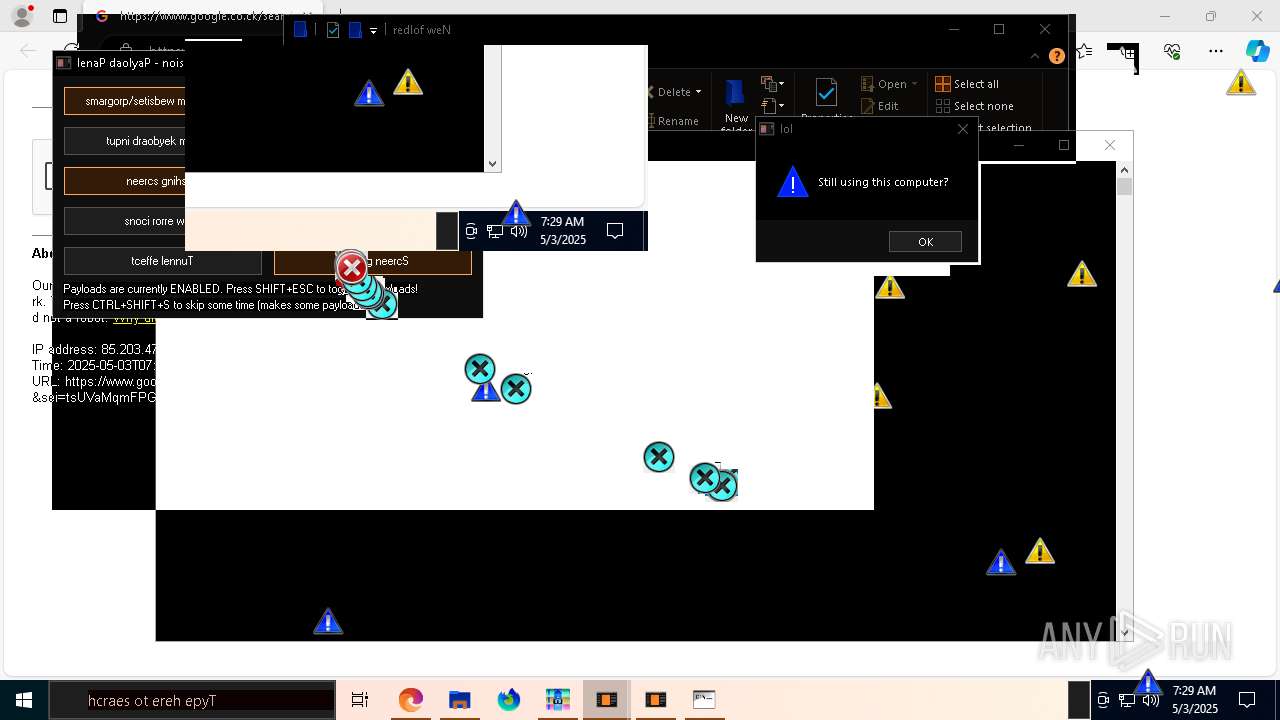Open the Explorer quick access toolbar dropdown

373,31
